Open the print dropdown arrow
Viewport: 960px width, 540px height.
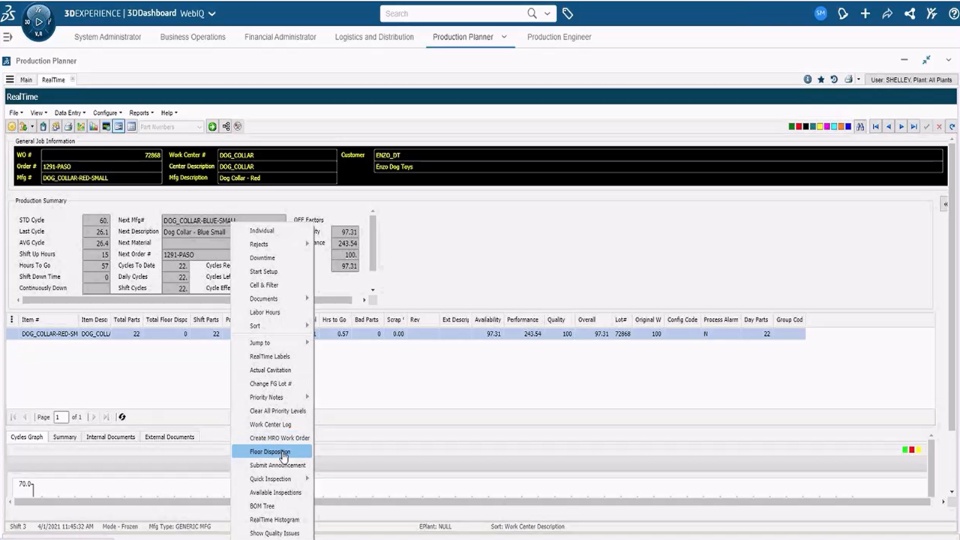[858, 80]
